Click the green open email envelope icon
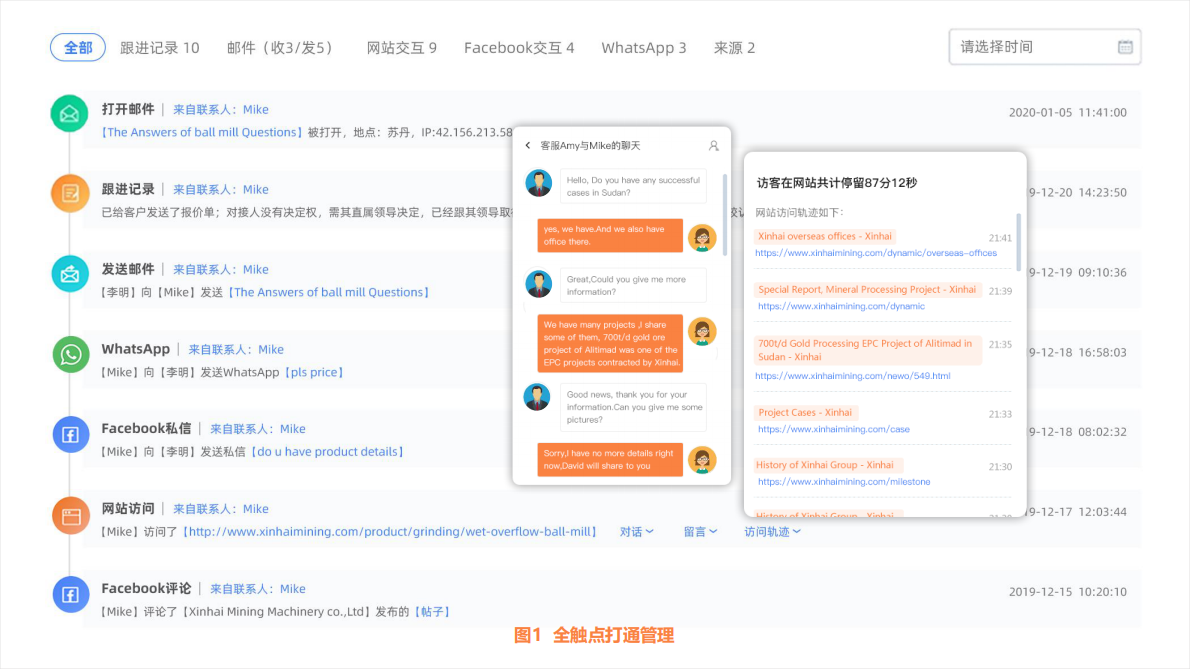Image resolution: width=1190 pixels, height=669 pixels. click(68, 114)
